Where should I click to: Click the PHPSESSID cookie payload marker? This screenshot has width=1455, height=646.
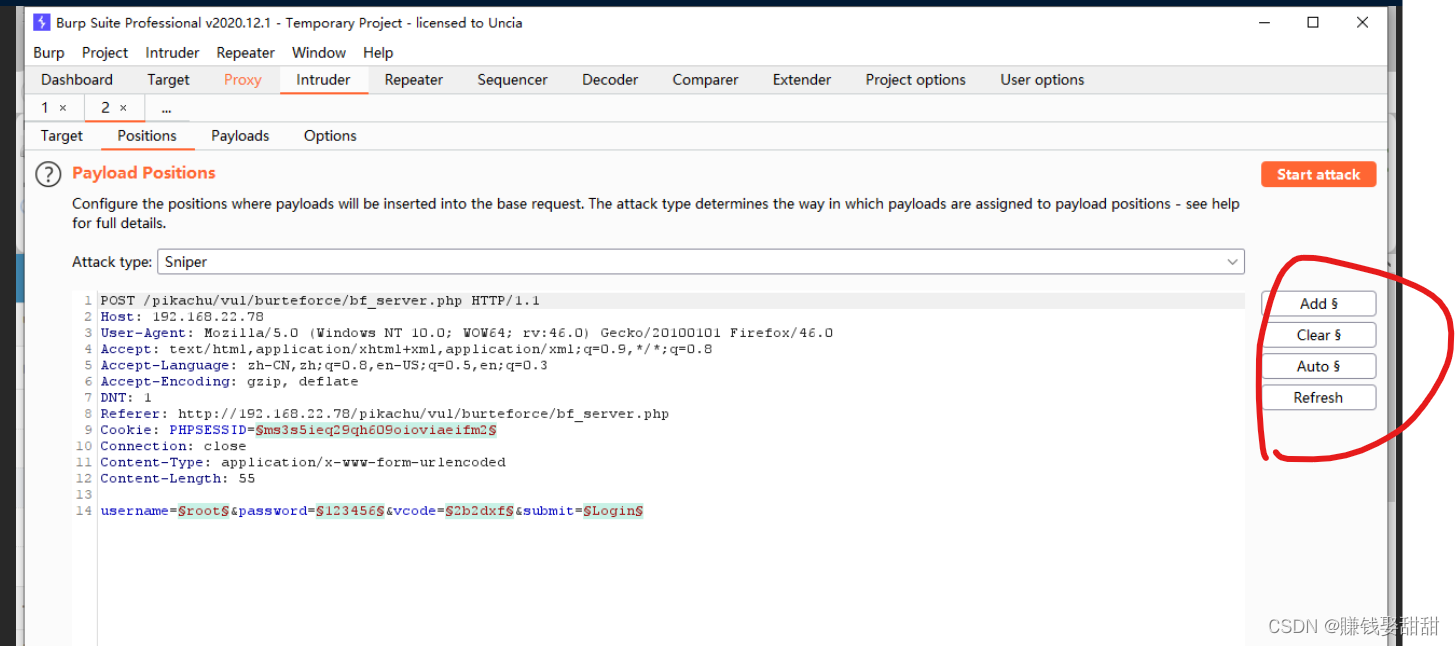376,430
